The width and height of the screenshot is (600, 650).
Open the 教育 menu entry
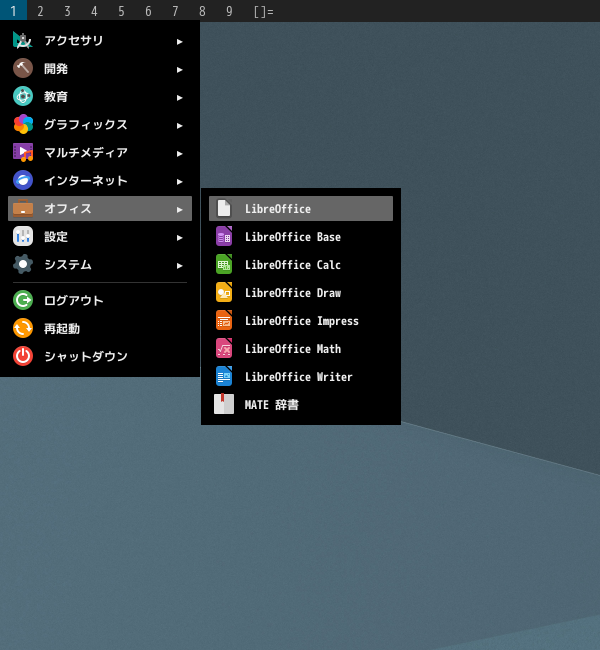click(x=100, y=97)
